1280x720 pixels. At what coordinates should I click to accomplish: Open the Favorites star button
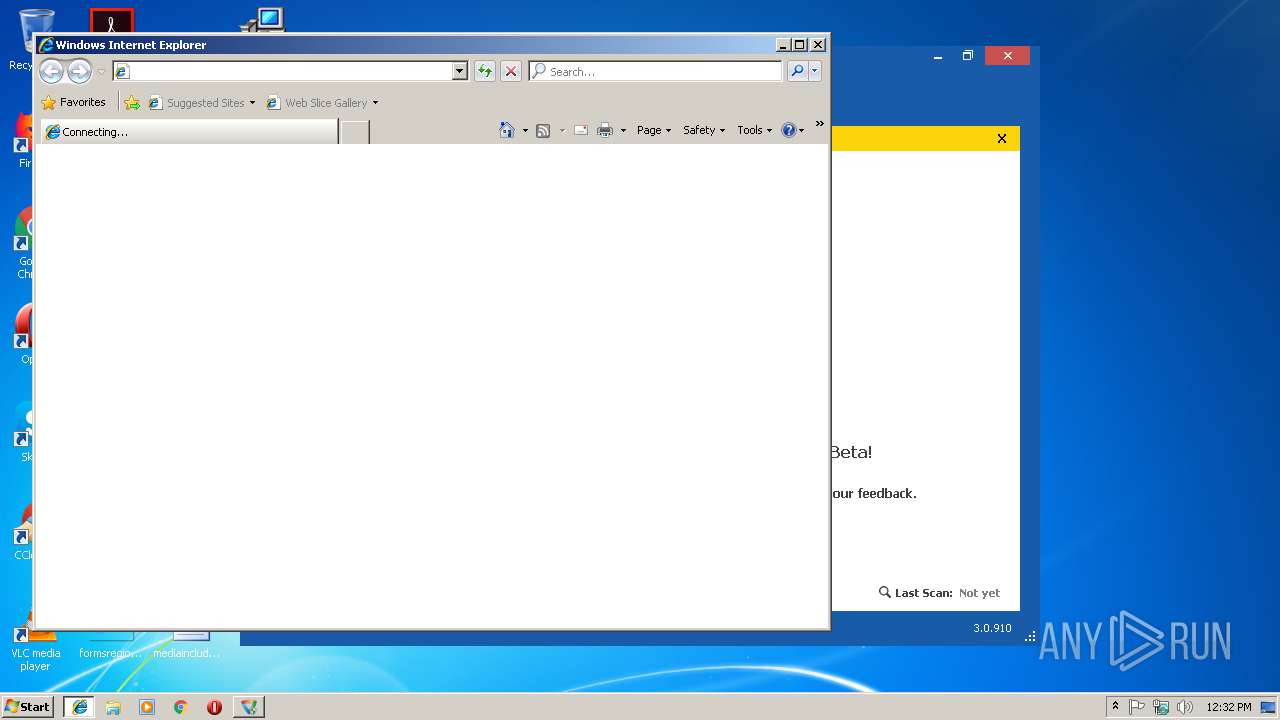74,102
